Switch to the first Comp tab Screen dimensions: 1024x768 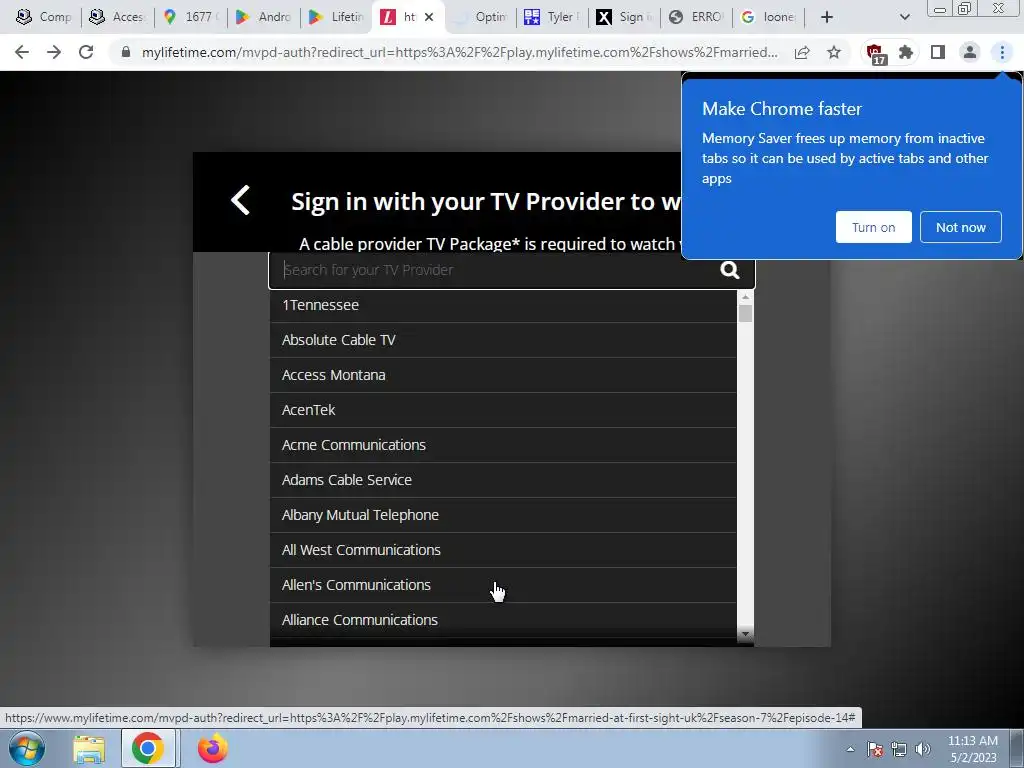pos(44,17)
